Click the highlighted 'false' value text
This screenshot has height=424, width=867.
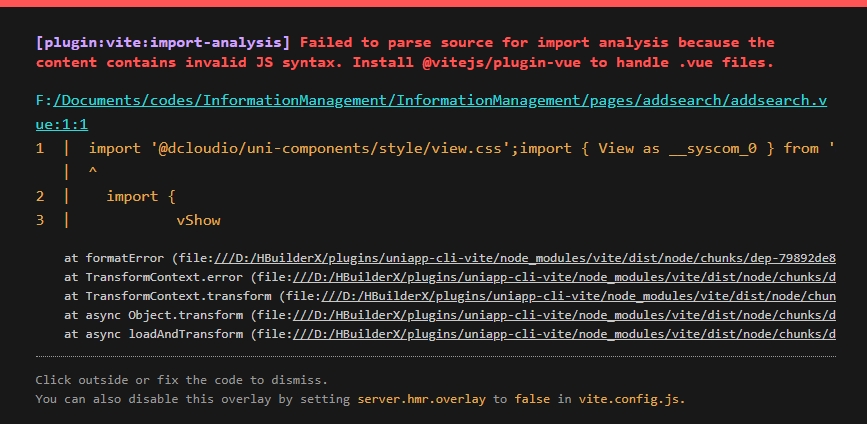(x=532, y=399)
